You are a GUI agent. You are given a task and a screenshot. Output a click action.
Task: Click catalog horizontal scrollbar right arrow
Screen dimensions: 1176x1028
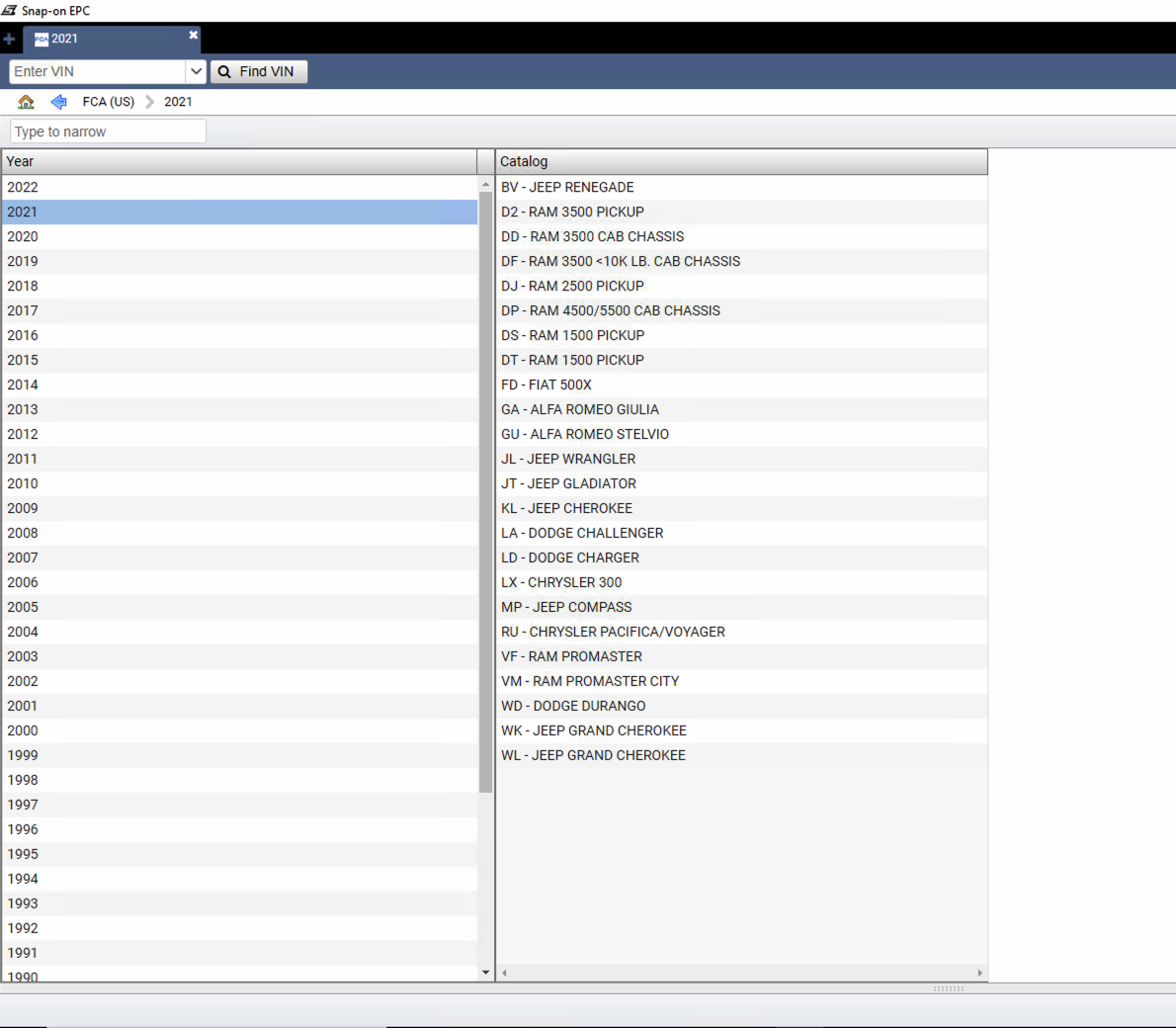(x=979, y=973)
